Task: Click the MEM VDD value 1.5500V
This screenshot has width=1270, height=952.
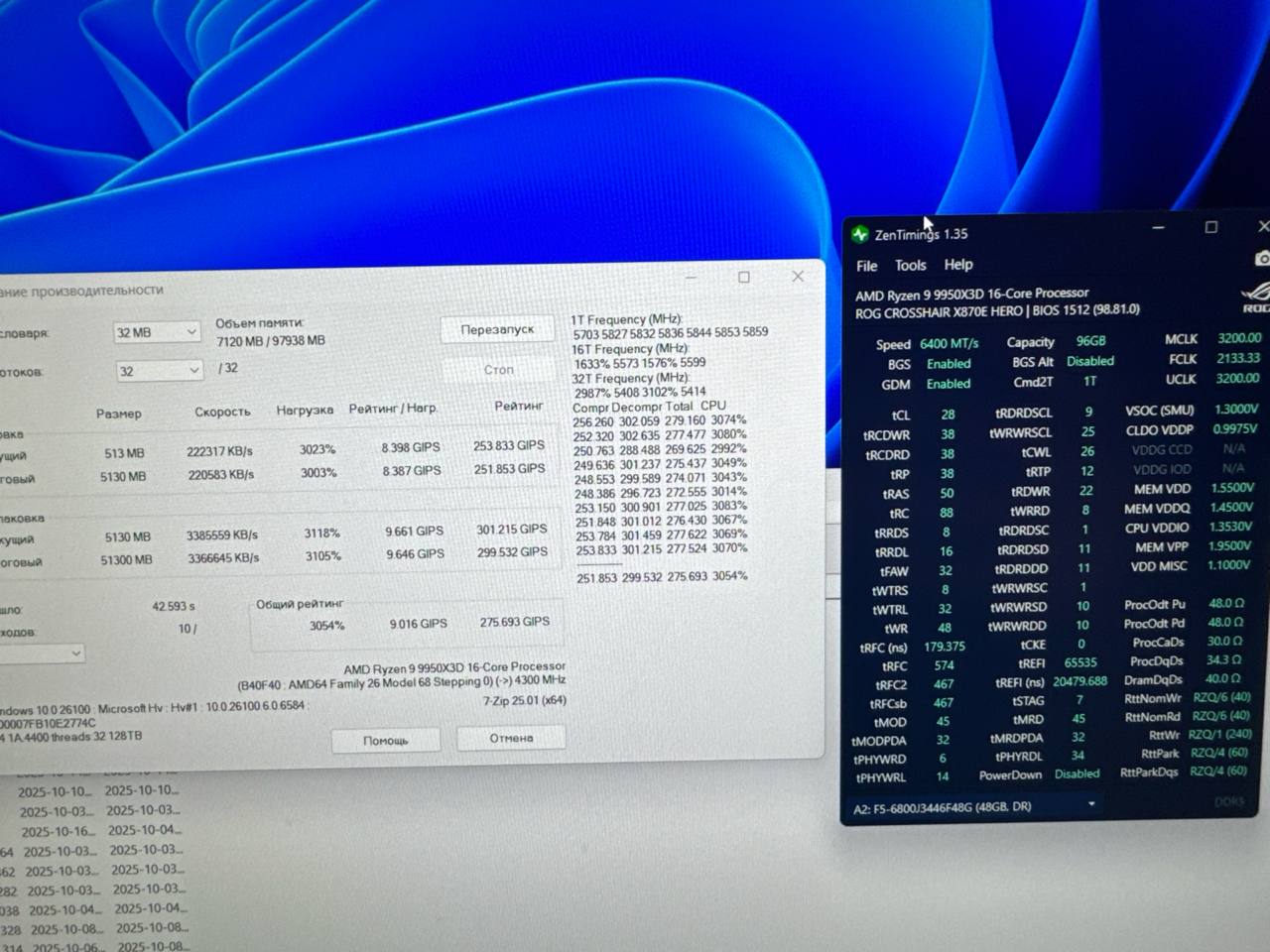Action: click(x=1232, y=489)
